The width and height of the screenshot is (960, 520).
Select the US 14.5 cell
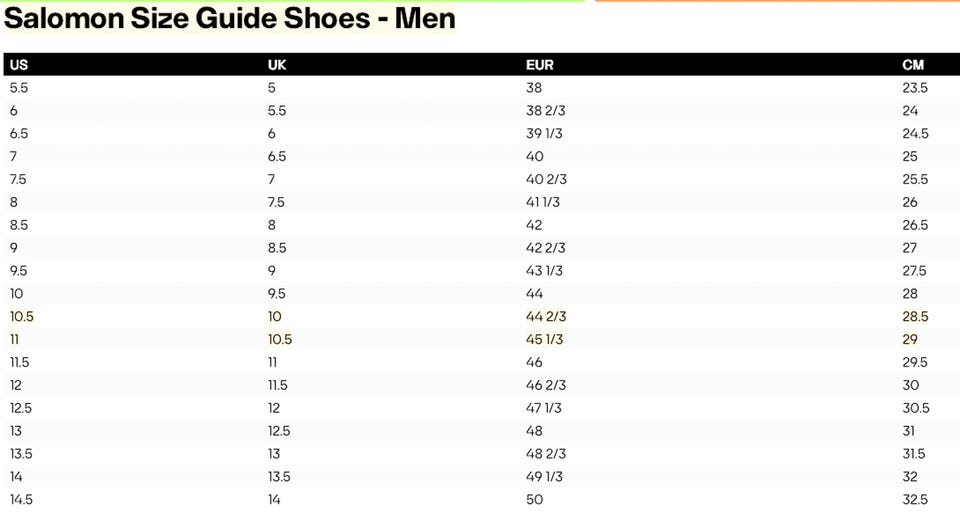click(x=22, y=499)
